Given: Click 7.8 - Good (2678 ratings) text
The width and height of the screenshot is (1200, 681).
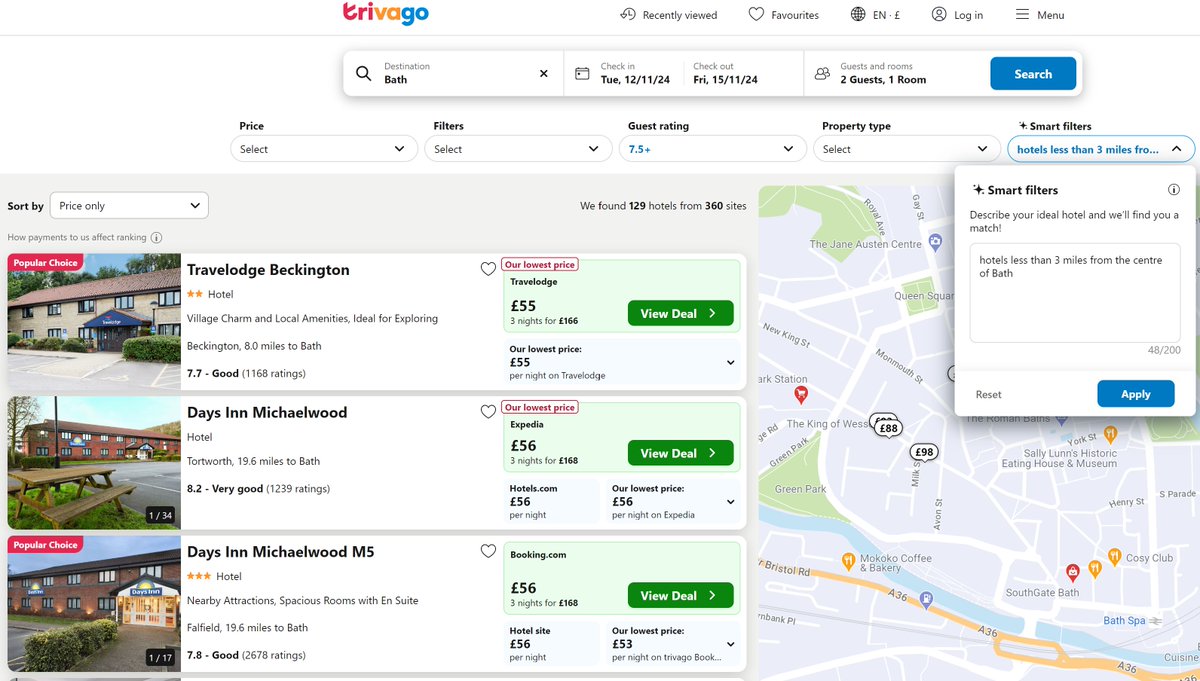Looking at the screenshot, I should (246, 655).
